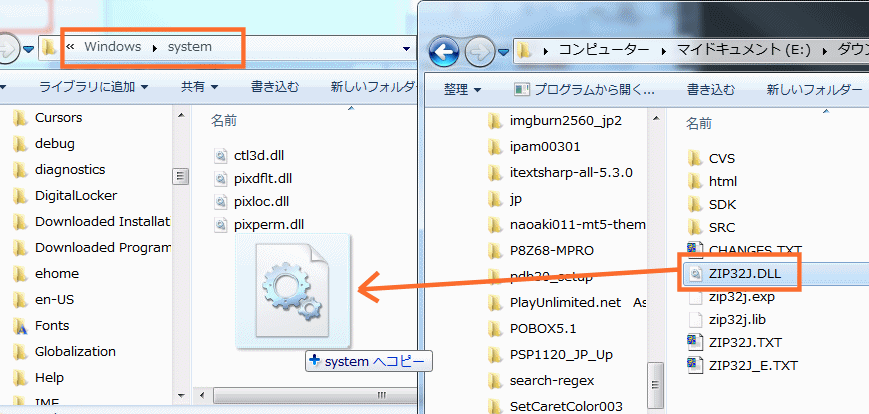
Task: Click the ZIP32J.DLL file icon
Action: pyautogui.click(x=695, y=272)
